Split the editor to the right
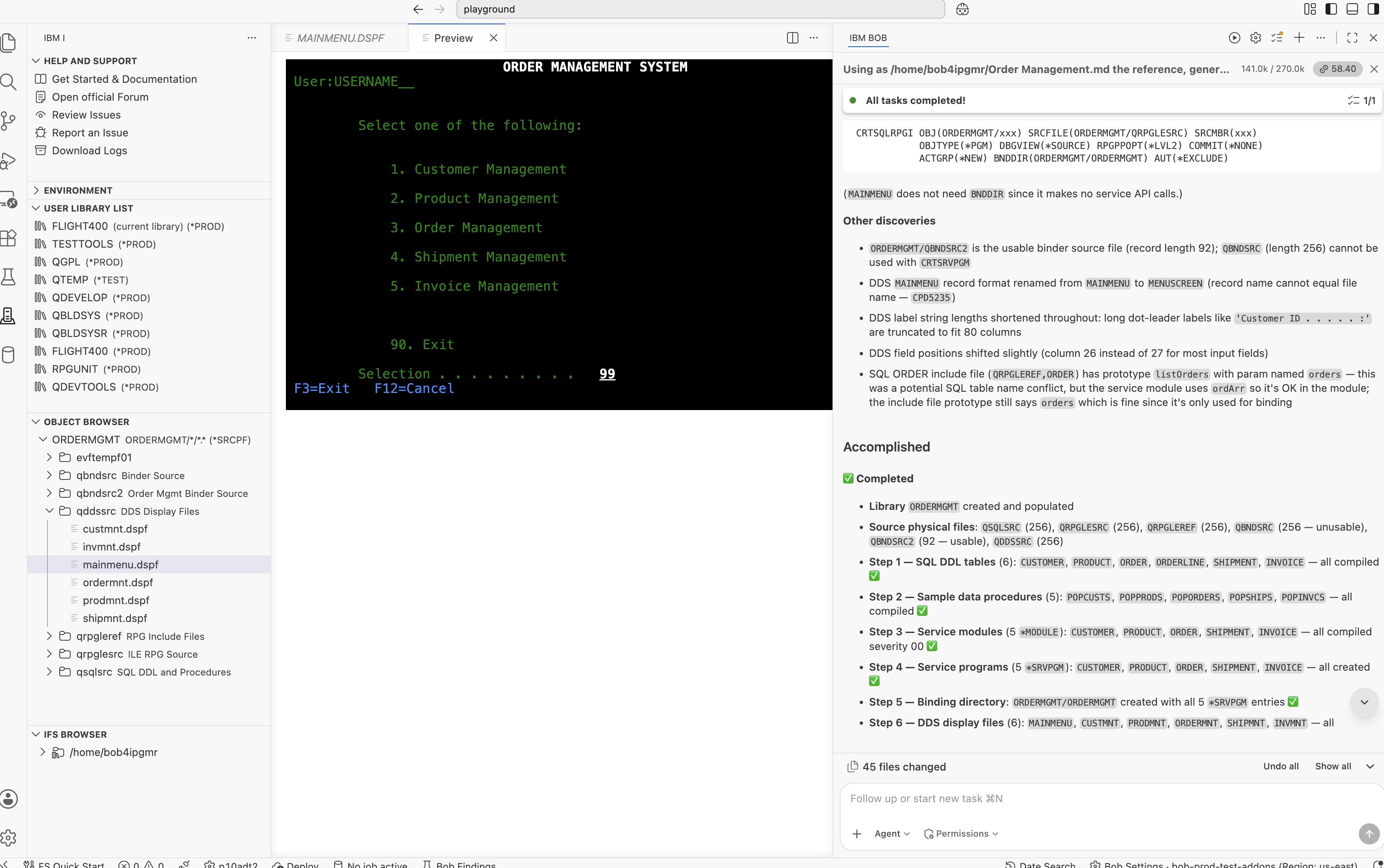This screenshot has height=868, width=1384. [x=792, y=38]
